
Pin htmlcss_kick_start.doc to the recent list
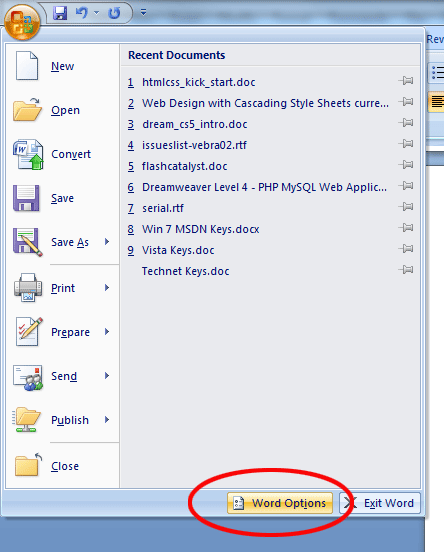(x=406, y=81)
